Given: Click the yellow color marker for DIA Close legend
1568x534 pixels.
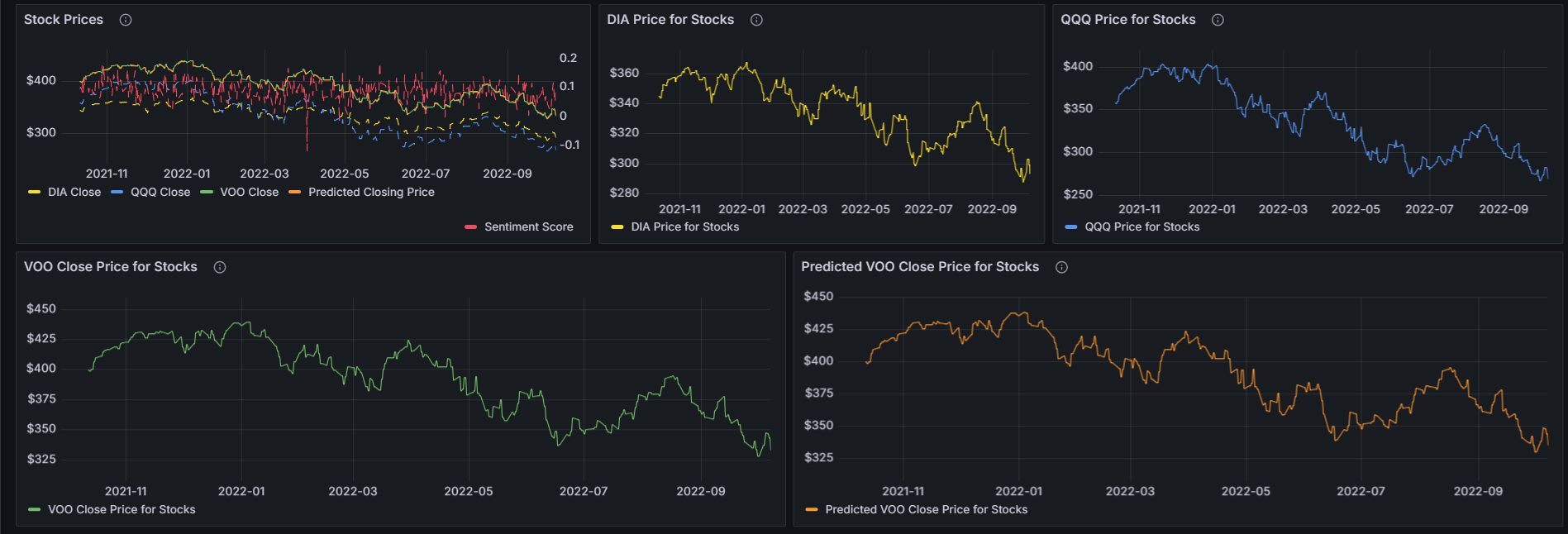Looking at the screenshot, I should click(34, 192).
